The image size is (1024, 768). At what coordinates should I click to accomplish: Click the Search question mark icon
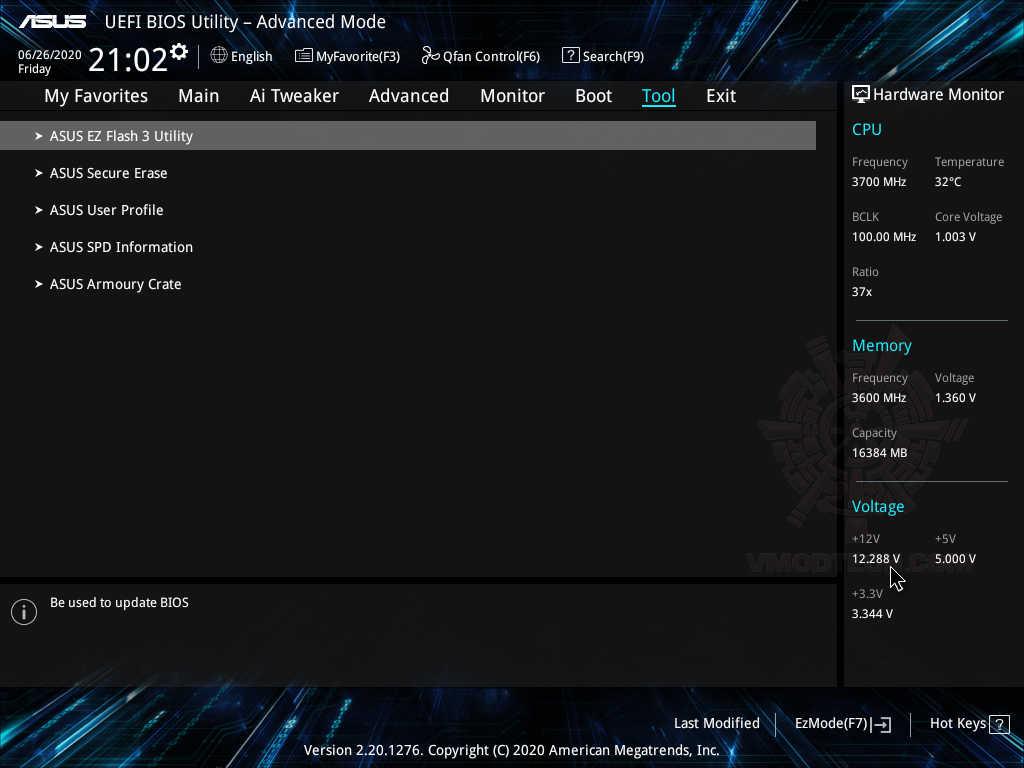tap(571, 56)
